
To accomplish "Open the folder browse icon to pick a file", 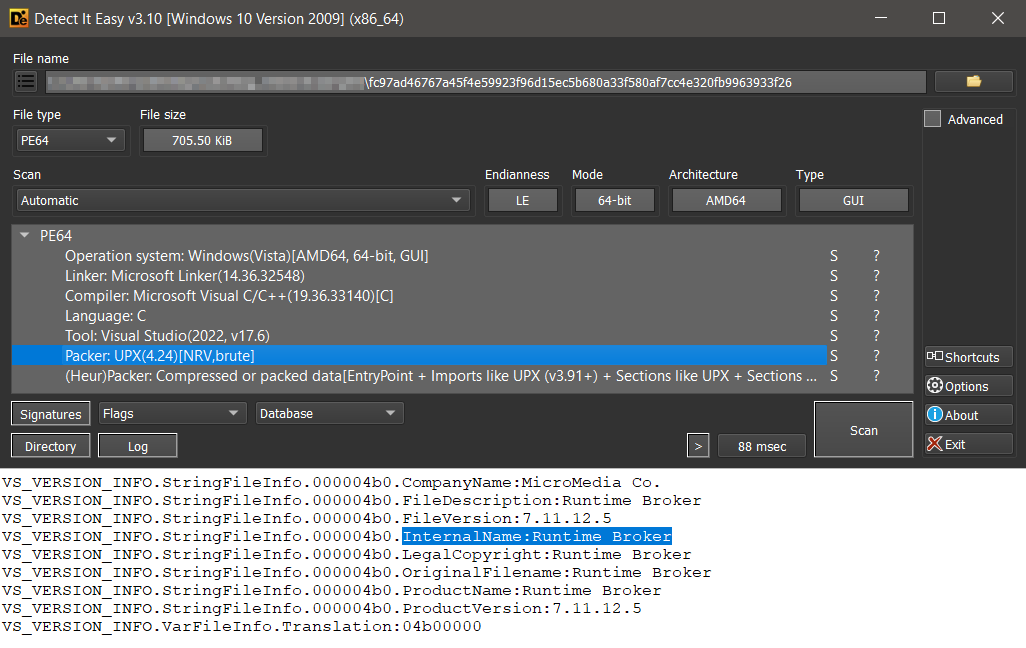I will coord(973,81).
